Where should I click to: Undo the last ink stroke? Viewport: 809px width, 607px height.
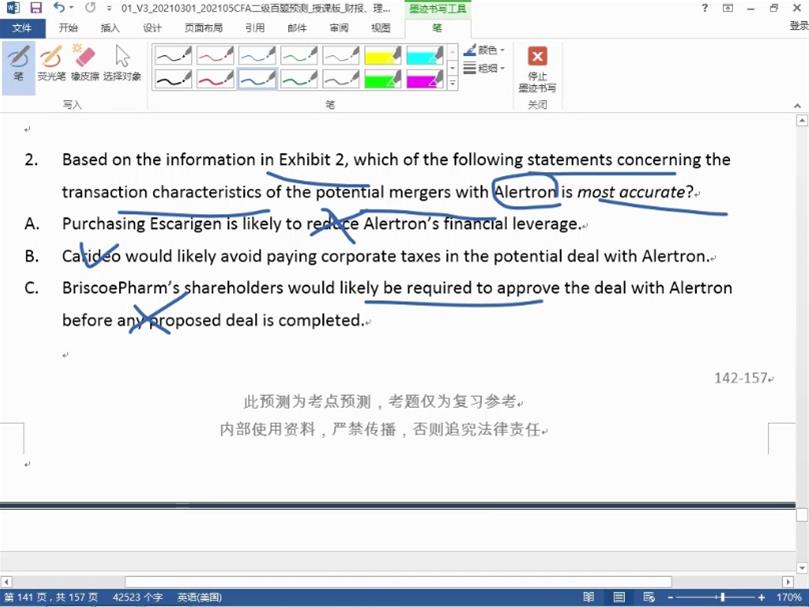click(x=59, y=8)
